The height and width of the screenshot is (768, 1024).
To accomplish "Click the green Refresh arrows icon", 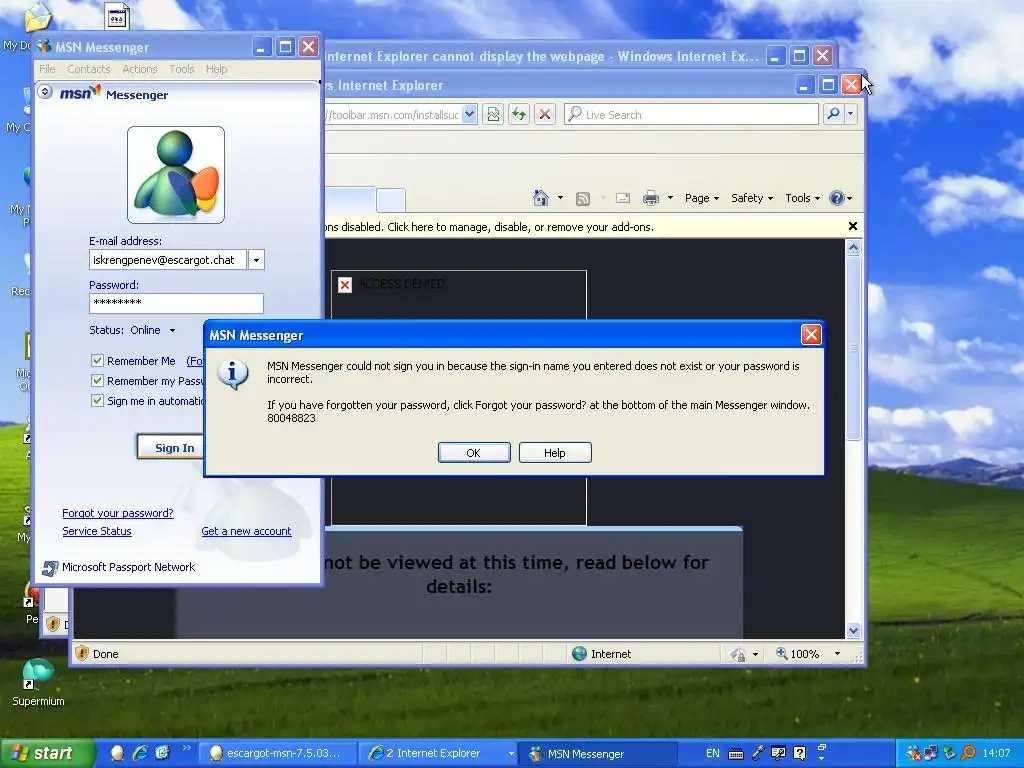I will [519, 115].
